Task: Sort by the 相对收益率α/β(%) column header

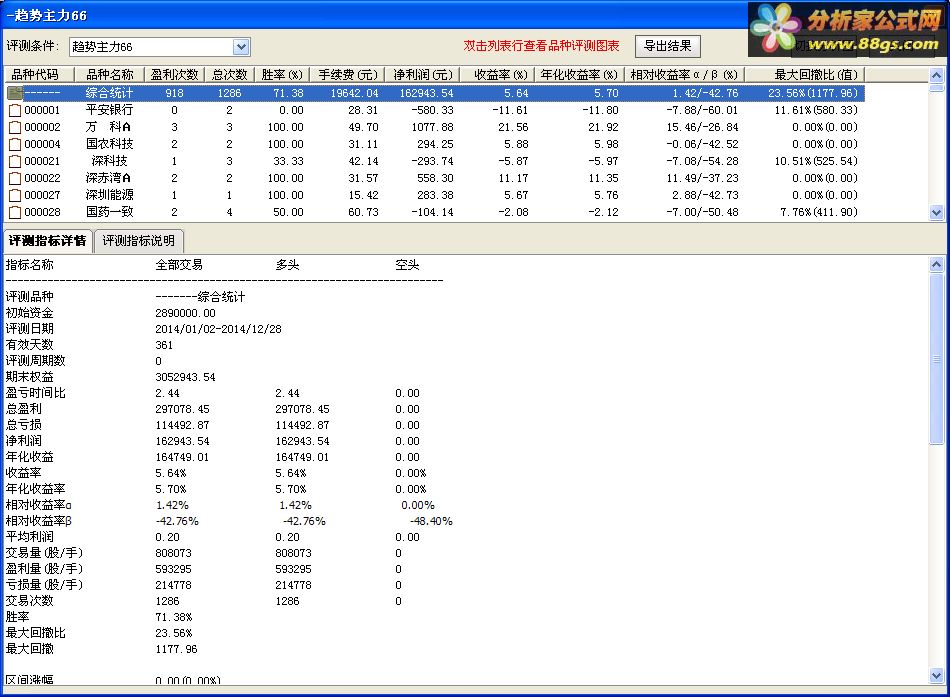Action: [x=684, y=75]
